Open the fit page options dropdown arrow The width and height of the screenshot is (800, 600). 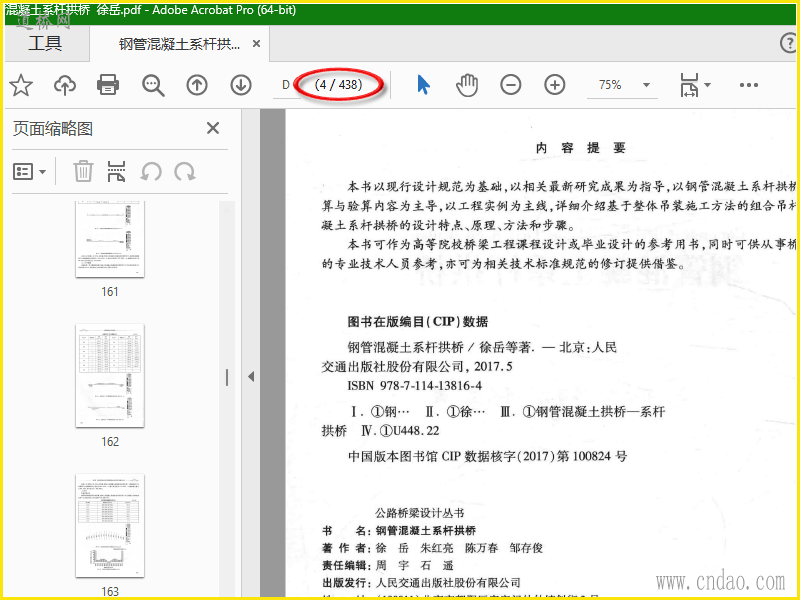point(708,85)
